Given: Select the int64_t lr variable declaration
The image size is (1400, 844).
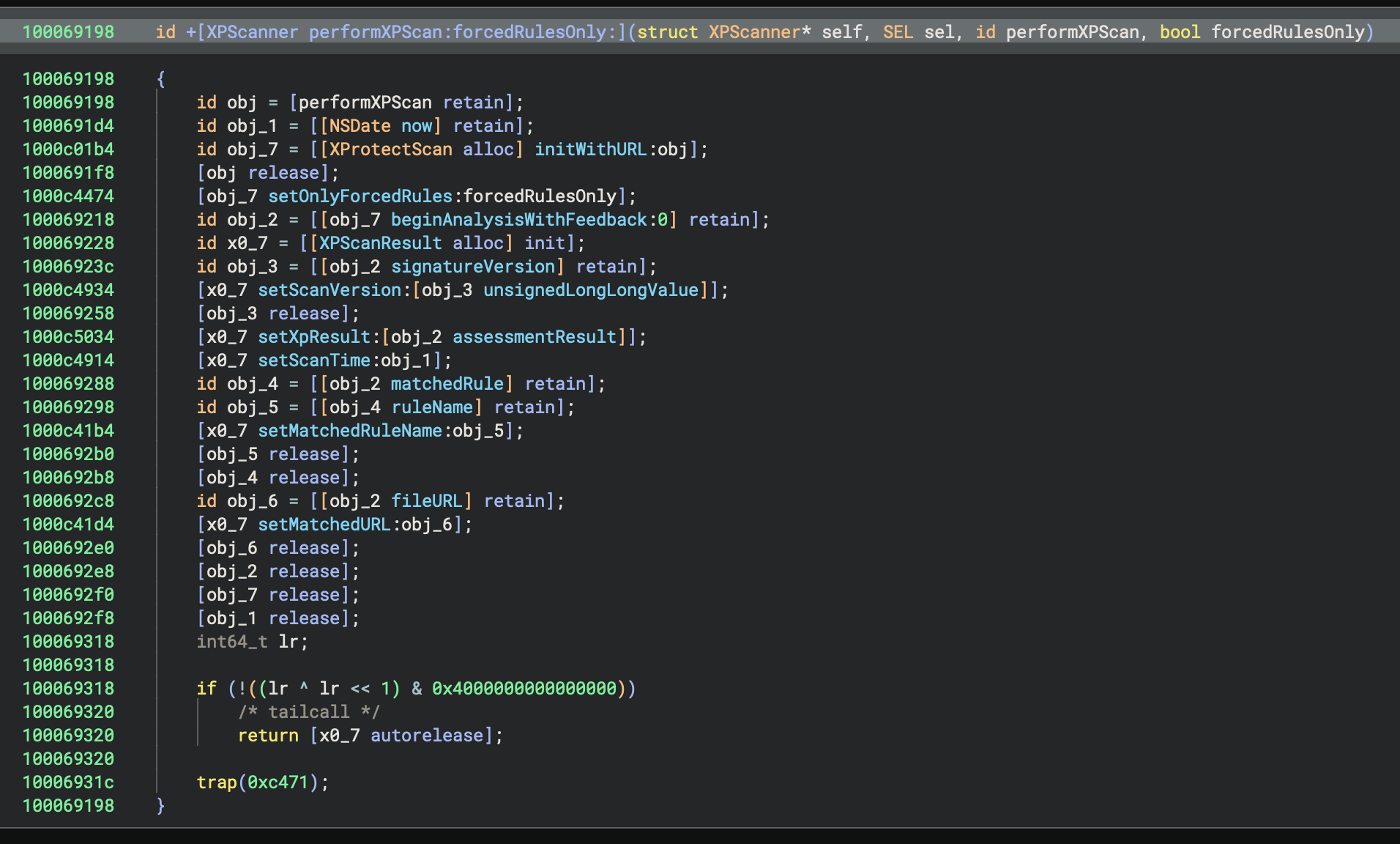Looking at the screenshot, I should pyautogui.click(x=251, y=642).
